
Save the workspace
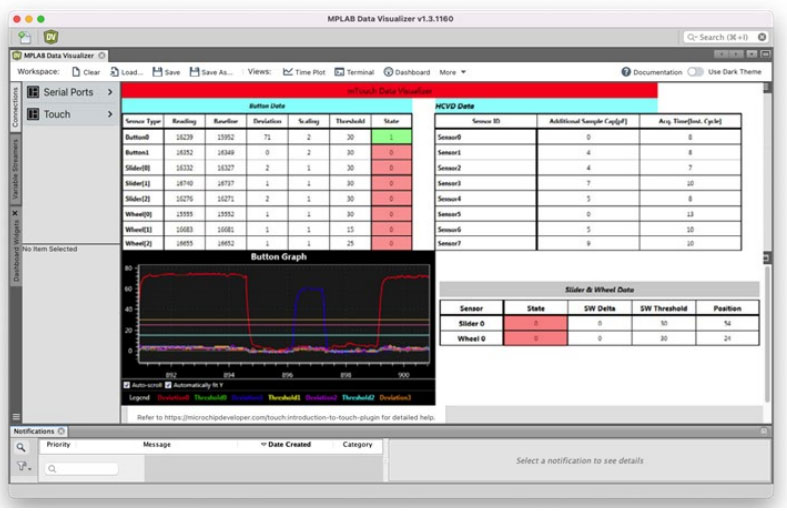coord(166,72)
